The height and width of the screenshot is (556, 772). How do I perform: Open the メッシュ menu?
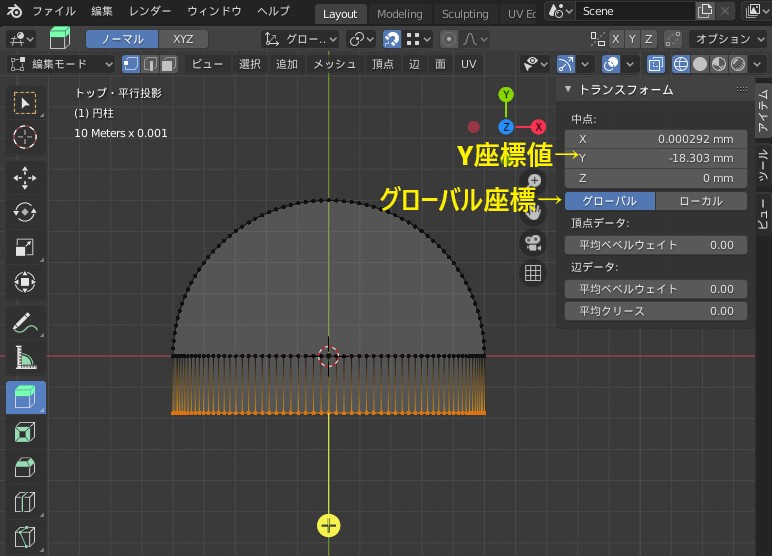coord(335,64)
